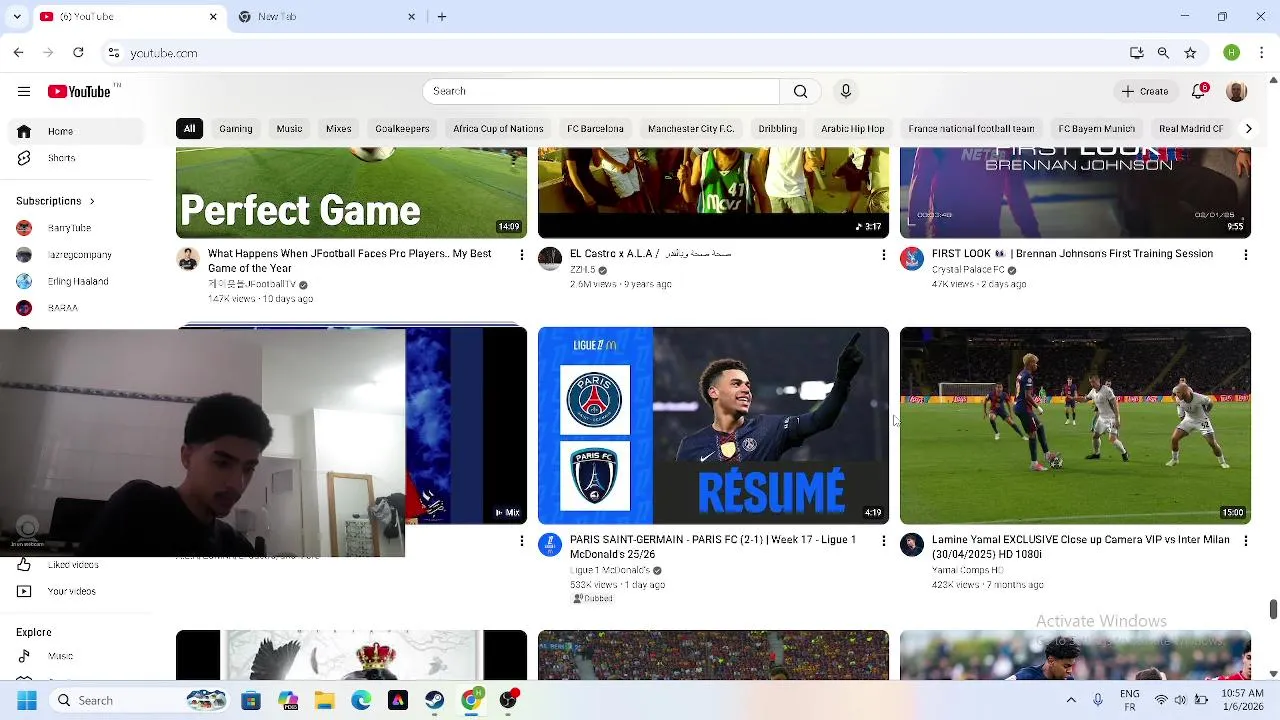Open the Lamine Yamal vs Inter thumbnail
1280x720 pixels.
[1075, 426]
